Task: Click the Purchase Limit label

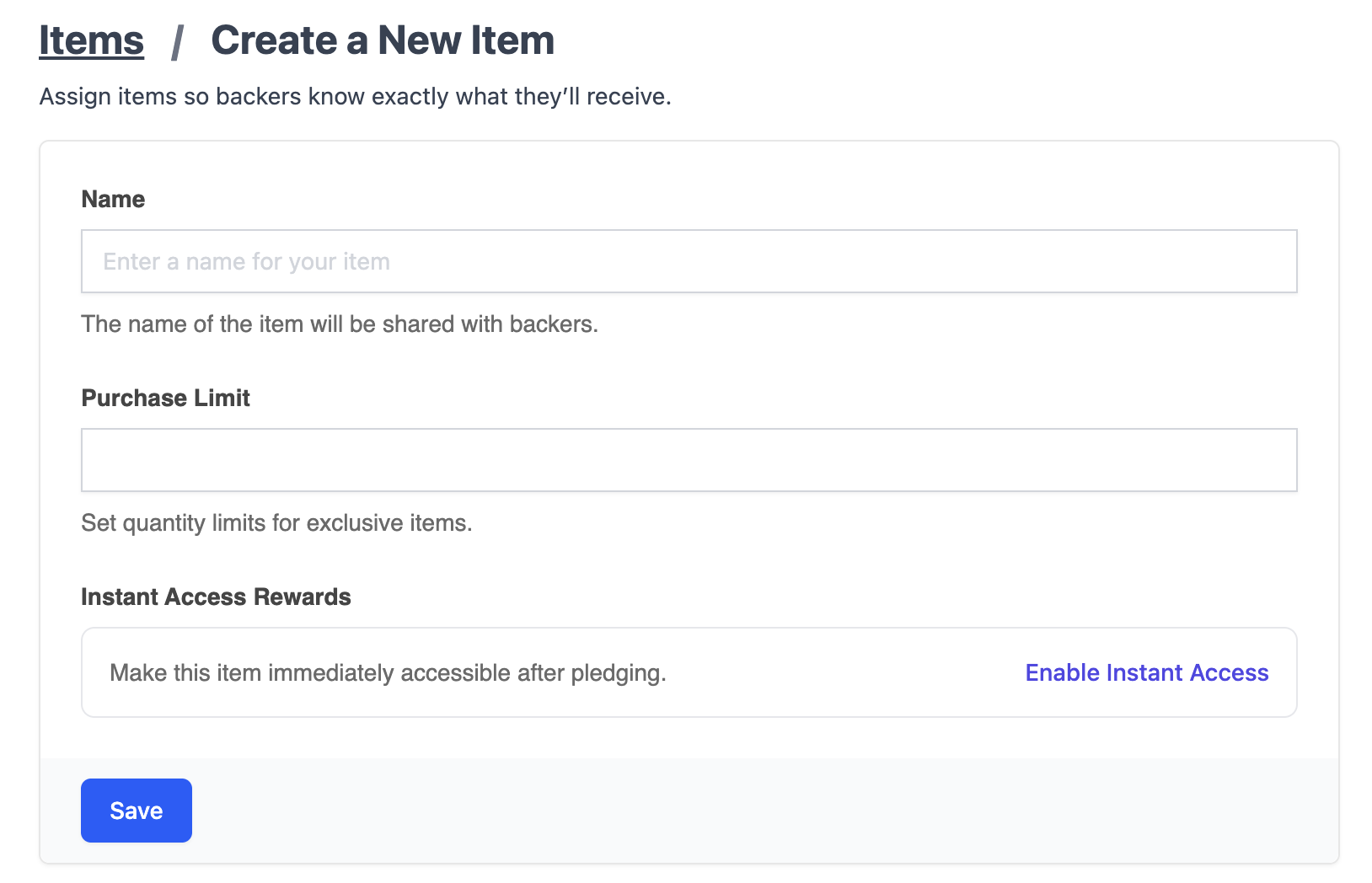Action: (165, 398)
